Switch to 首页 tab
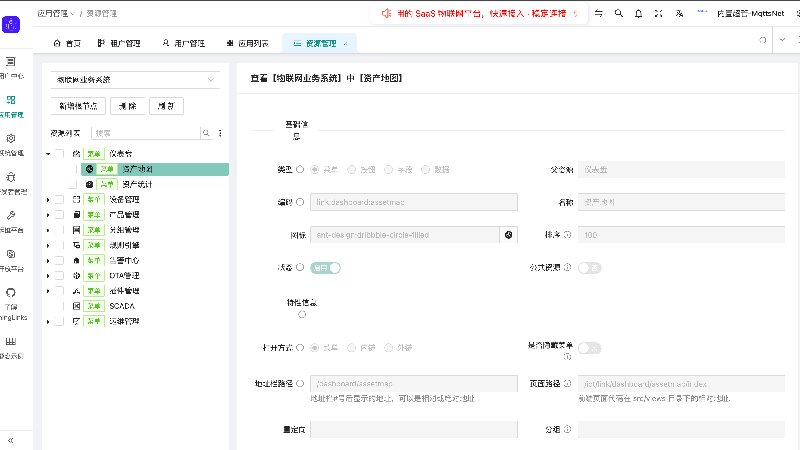The height and width of the screenshot is (450, 800). click(67, 43)
